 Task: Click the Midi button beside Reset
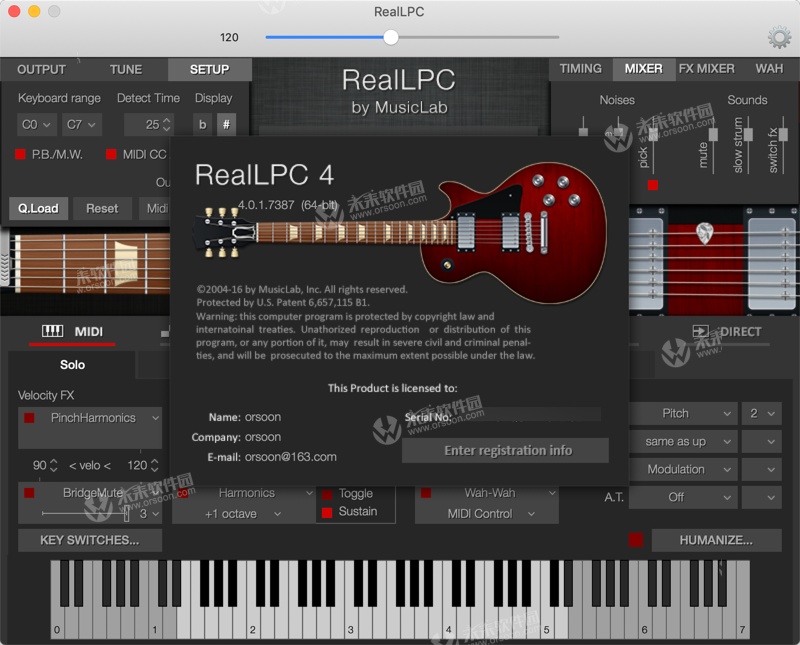coord(156,208)
